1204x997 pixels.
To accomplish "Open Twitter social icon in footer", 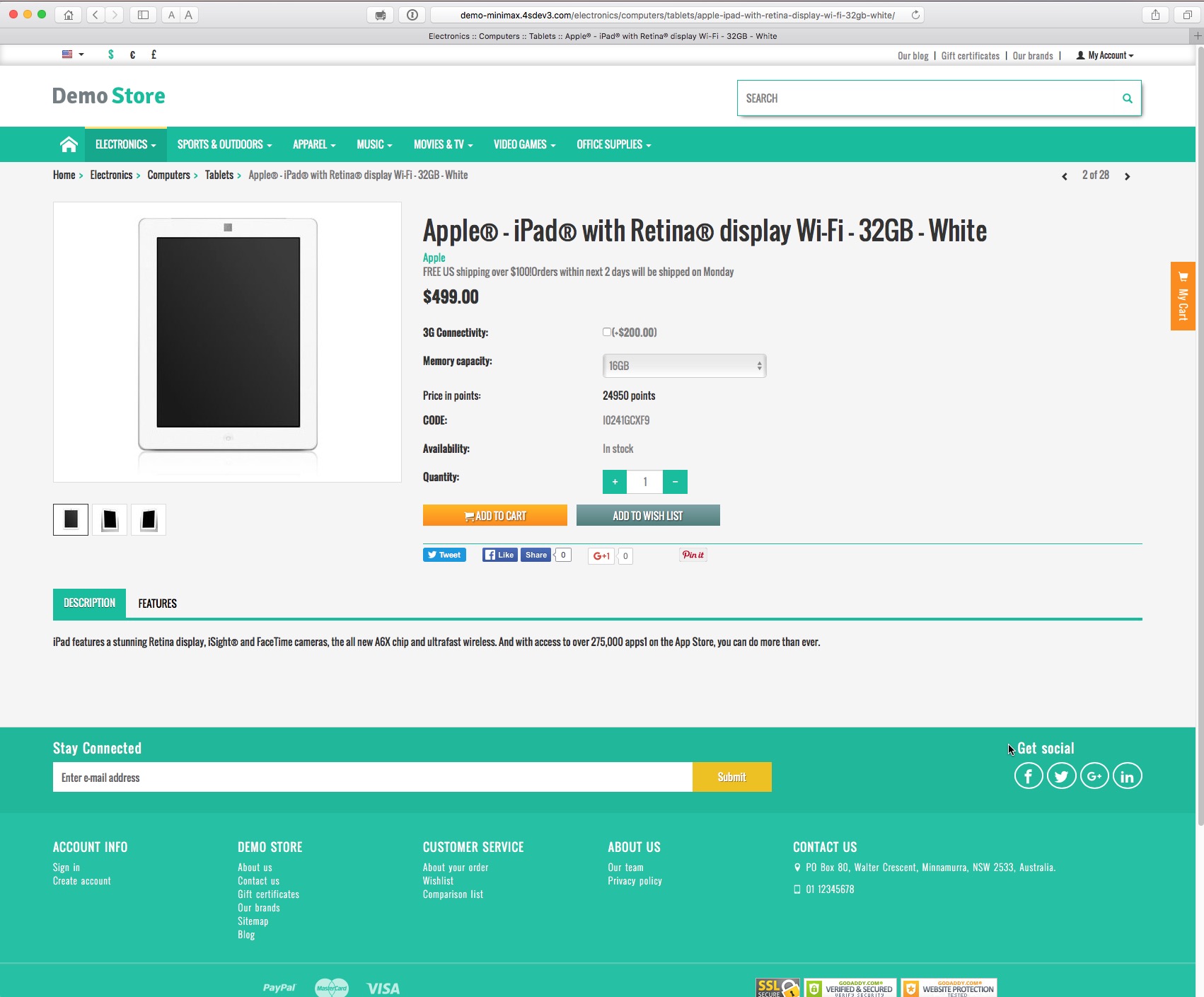I will click(x=1061, y=776).
